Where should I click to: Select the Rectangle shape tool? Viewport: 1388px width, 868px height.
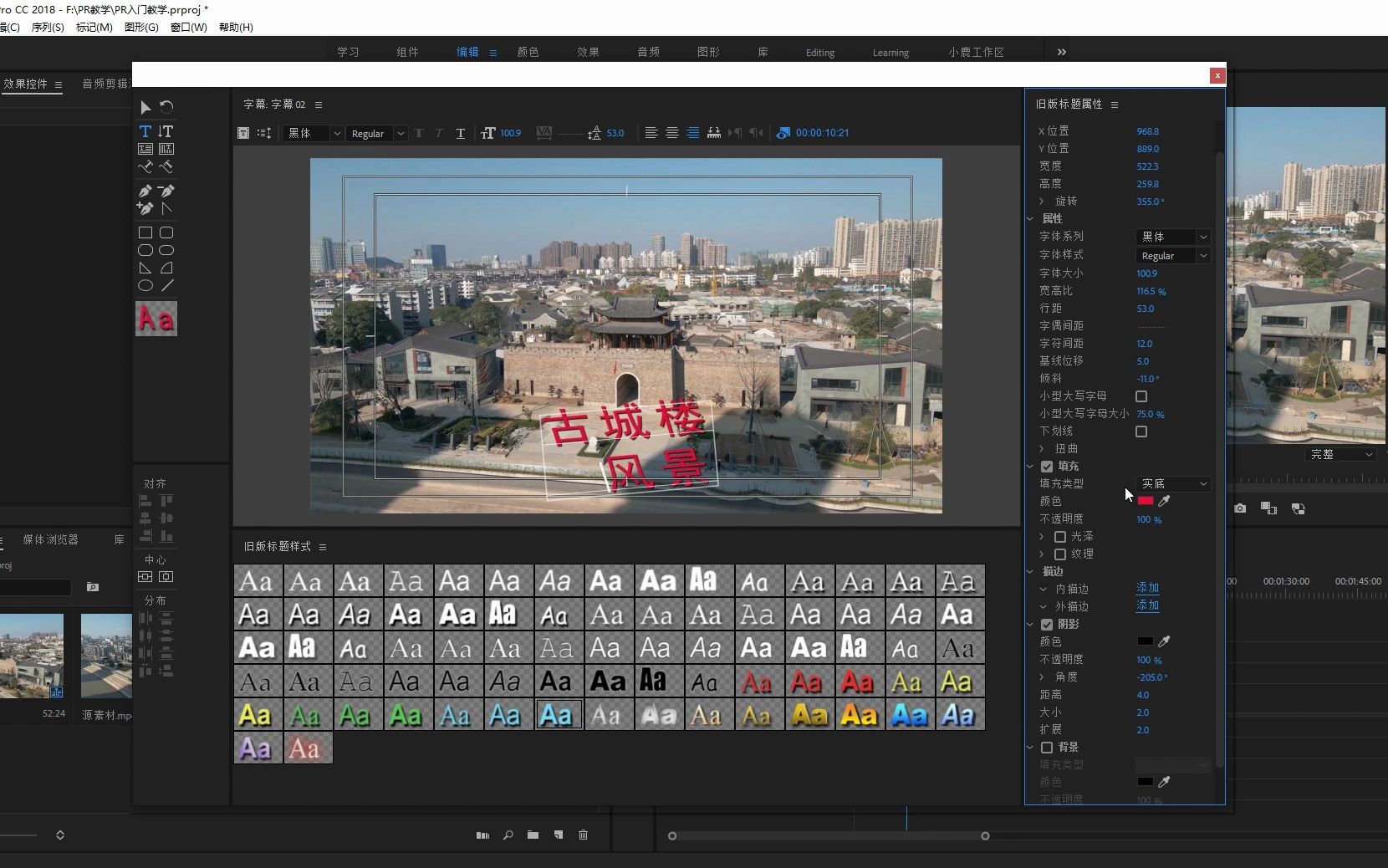click(145, 232)
